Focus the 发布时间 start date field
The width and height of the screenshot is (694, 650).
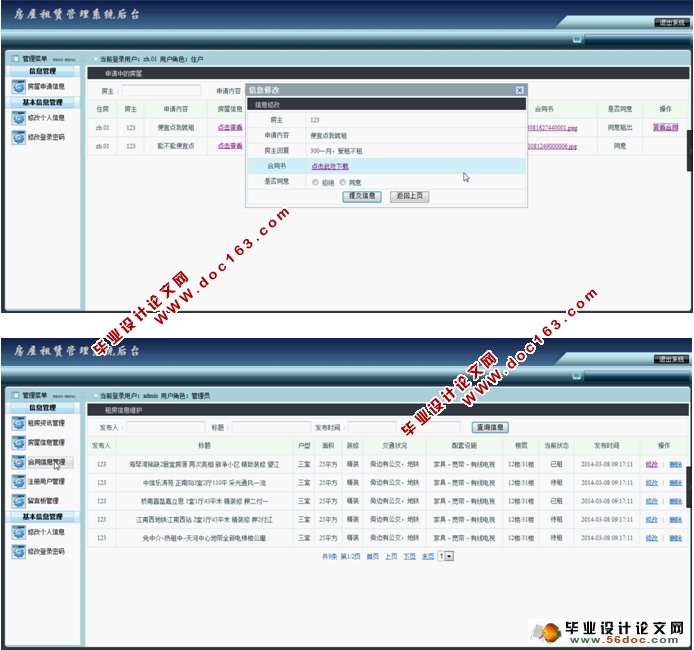[372, 427]
